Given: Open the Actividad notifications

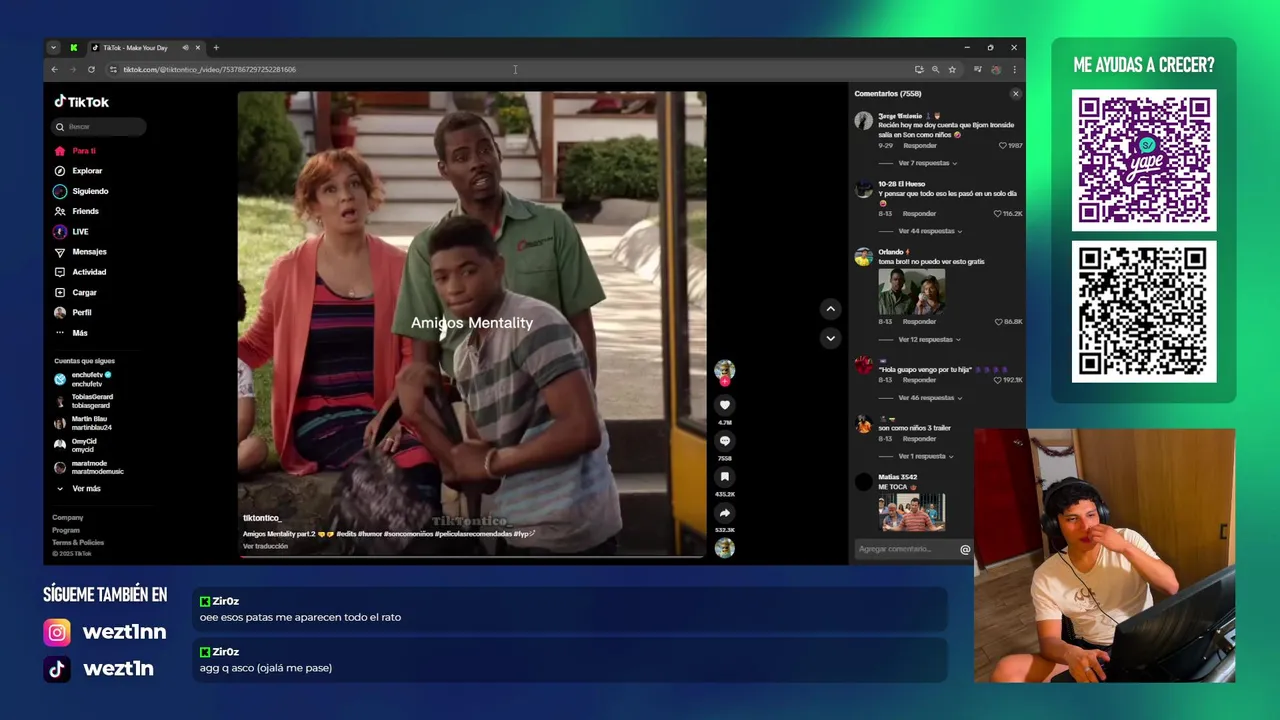Looking at the screenshot, I should tap(80, 272).
